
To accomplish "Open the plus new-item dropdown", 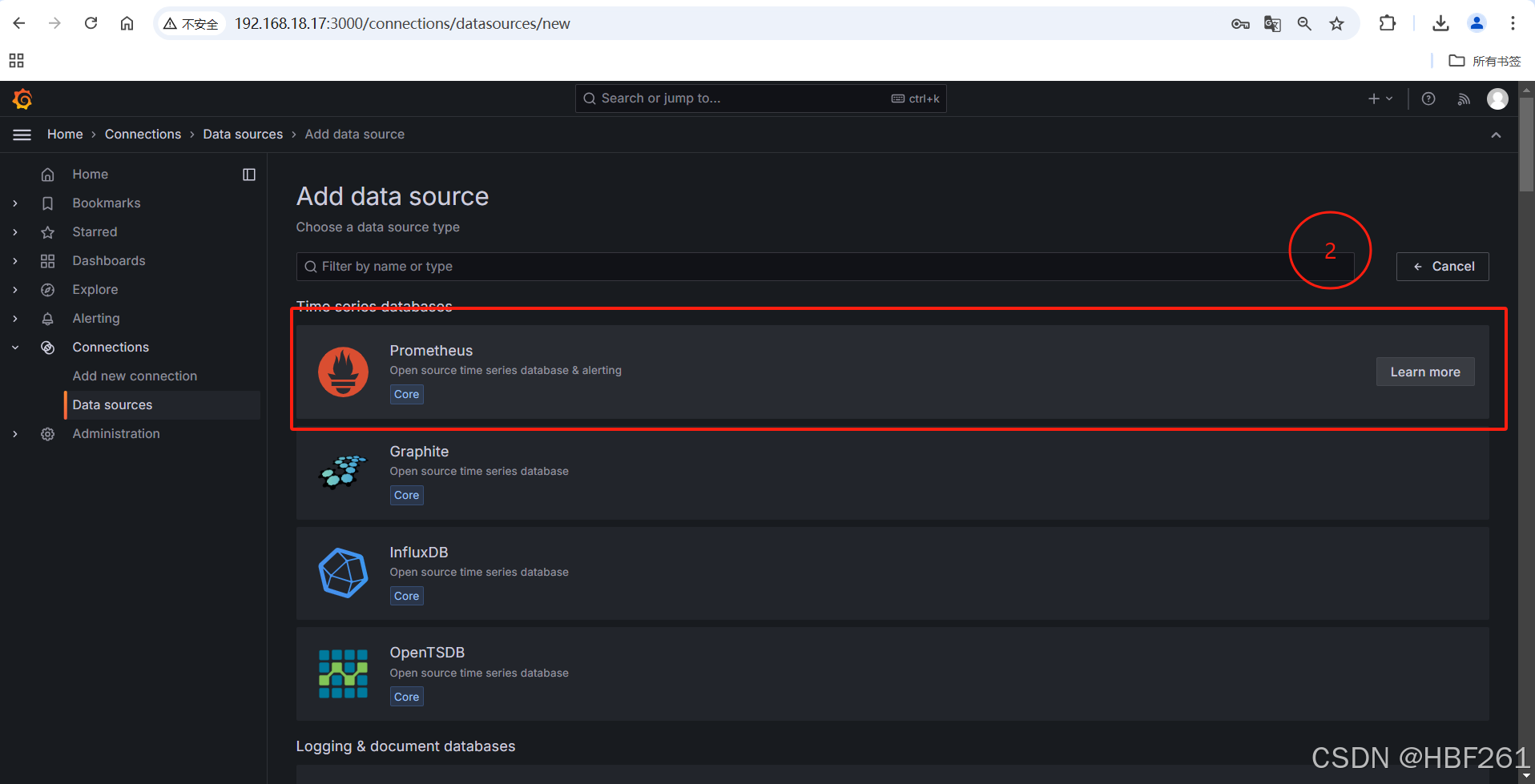I will coord(1380,99).
